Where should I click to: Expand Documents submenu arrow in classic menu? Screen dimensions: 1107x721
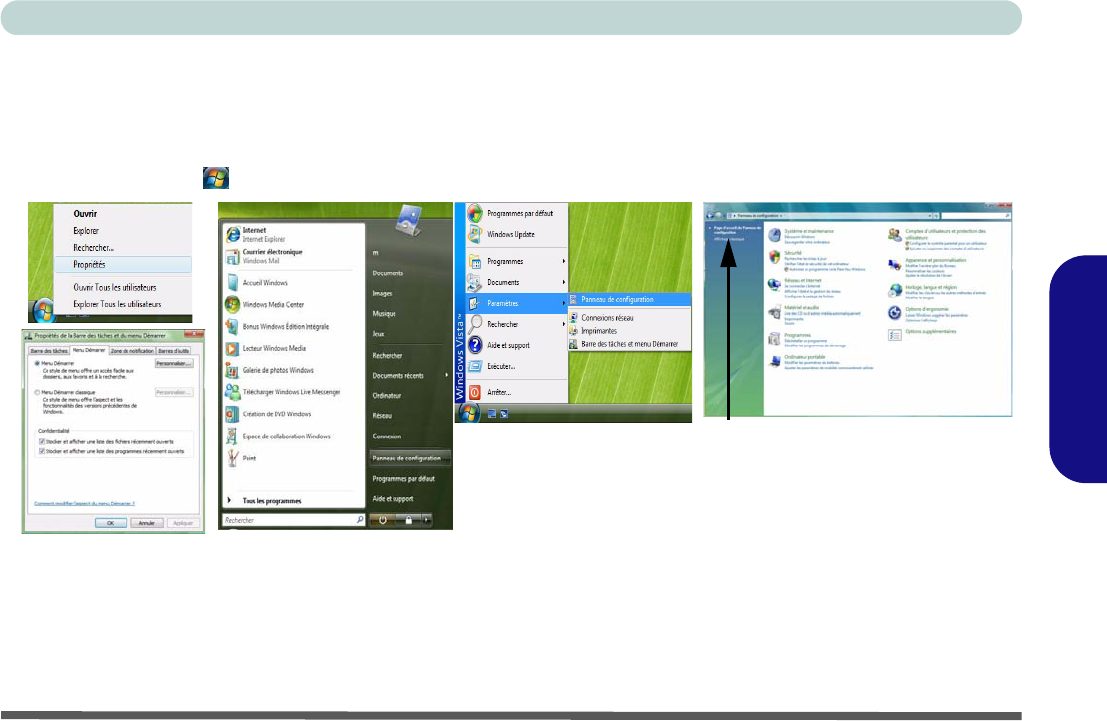pyautogui.click(x=563, y=282)
